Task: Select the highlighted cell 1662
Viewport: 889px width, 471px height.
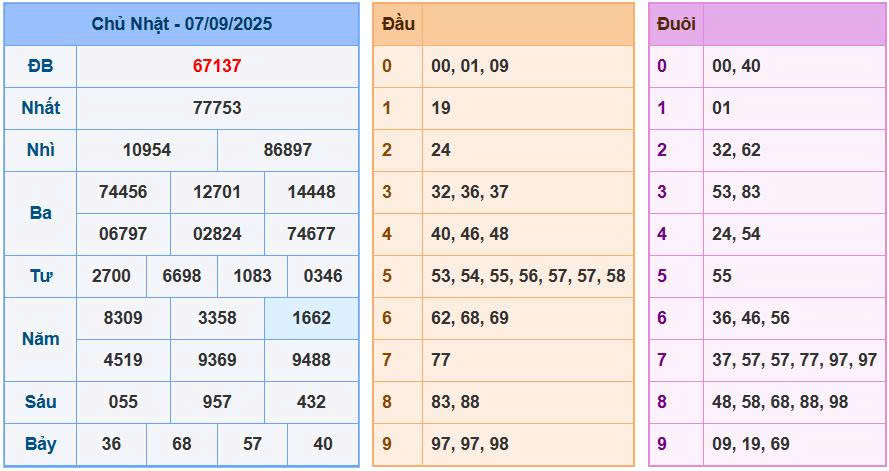Action: tap(311, 318)
